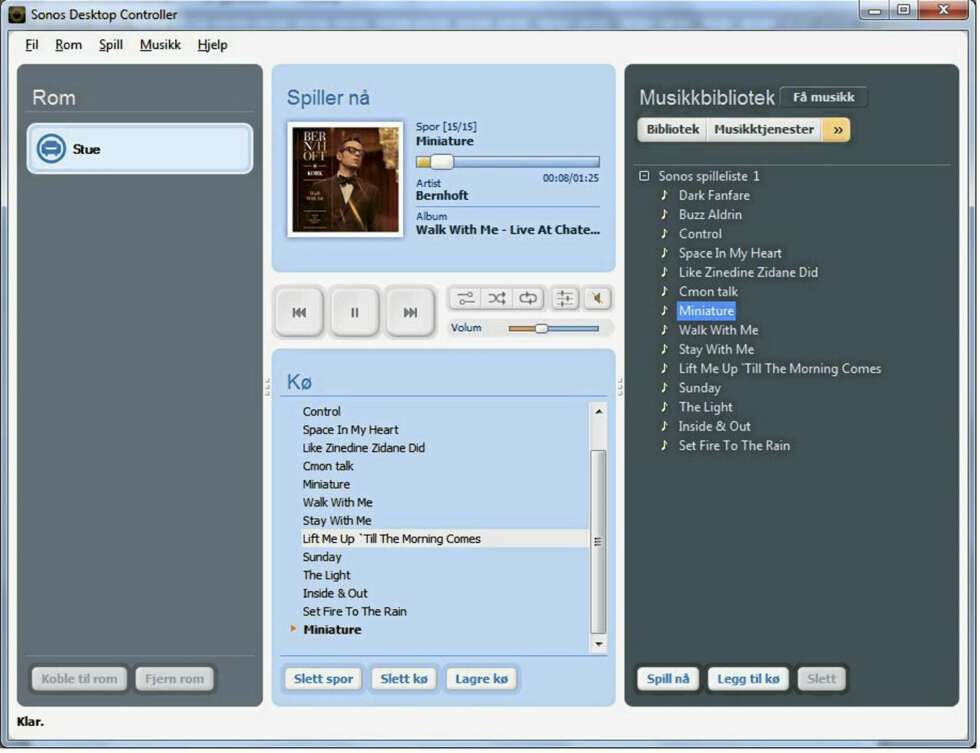The height and width of the screenshot is (753, 980).
Task: Collapse the Sonos spilleliste 1 tree
Action: pyautogui.click(x=644, y=176)
